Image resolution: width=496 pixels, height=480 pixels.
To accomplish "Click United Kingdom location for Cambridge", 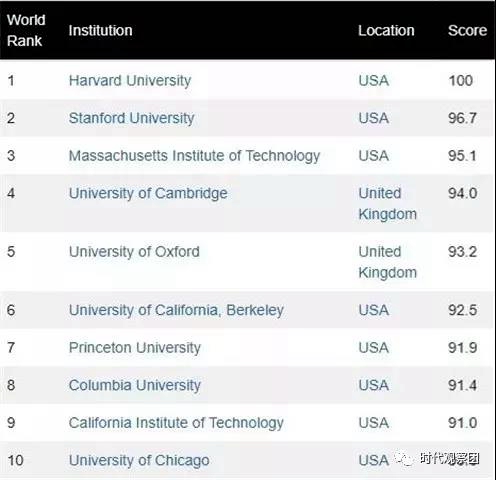I will click(x=388, y=204).
